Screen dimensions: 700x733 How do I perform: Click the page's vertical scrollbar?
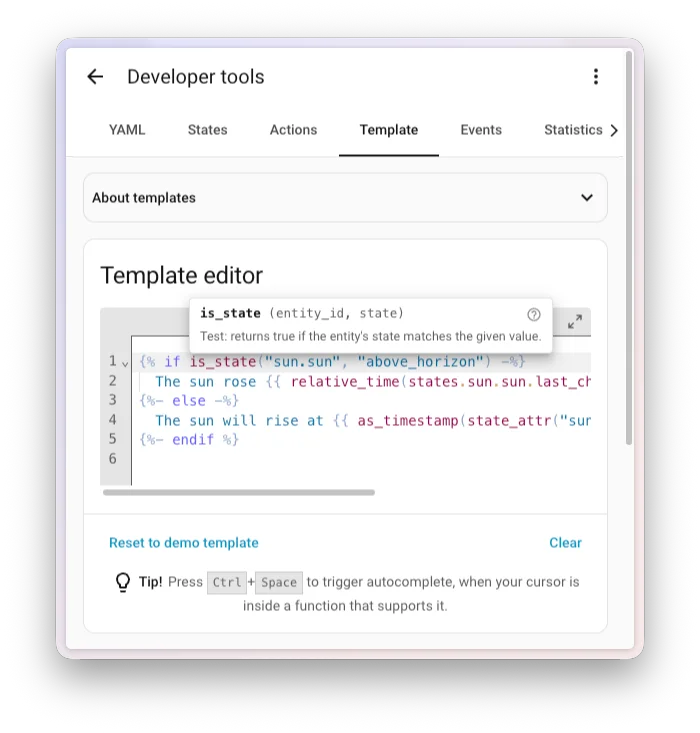(629, 248)
